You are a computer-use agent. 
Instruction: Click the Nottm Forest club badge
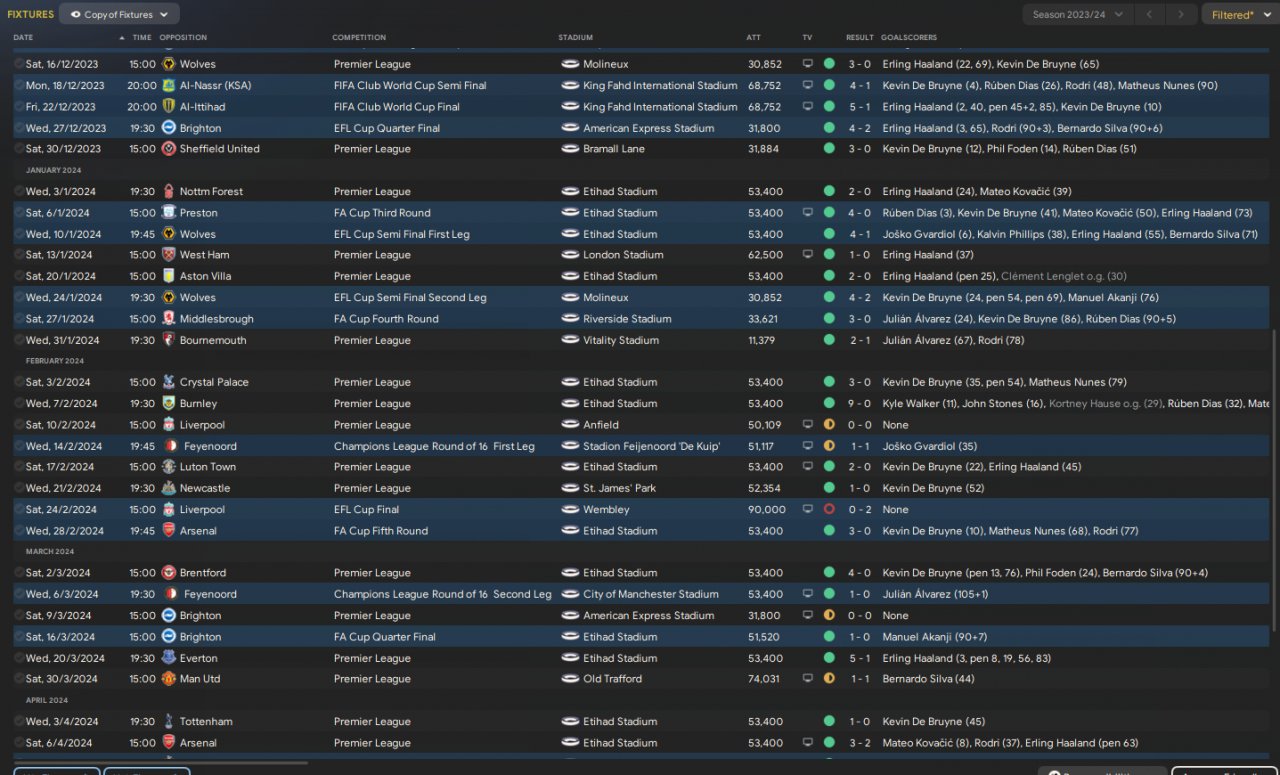169,191
